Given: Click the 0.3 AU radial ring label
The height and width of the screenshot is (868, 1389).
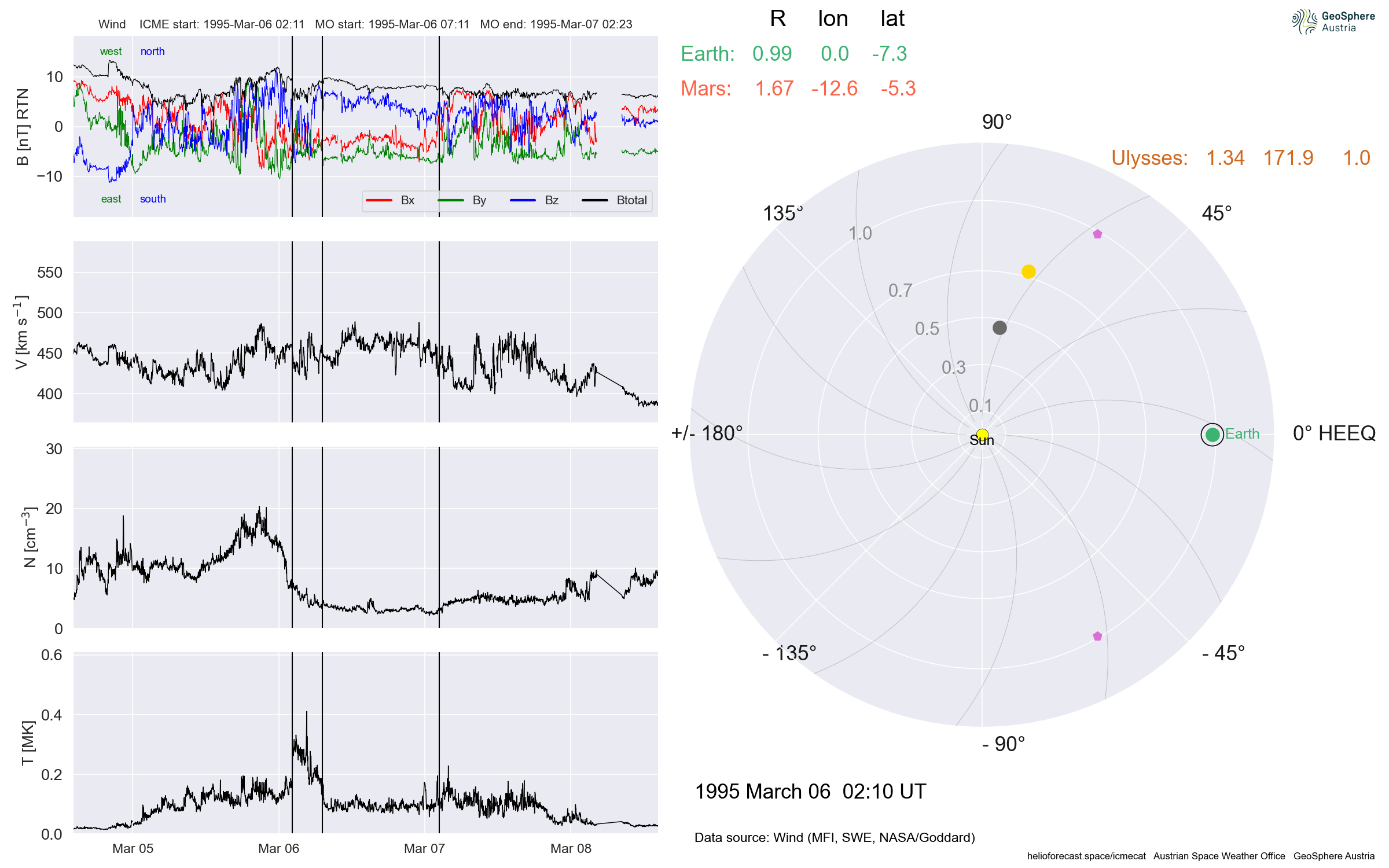Looking at the screenshot, I should pos(954,367).
